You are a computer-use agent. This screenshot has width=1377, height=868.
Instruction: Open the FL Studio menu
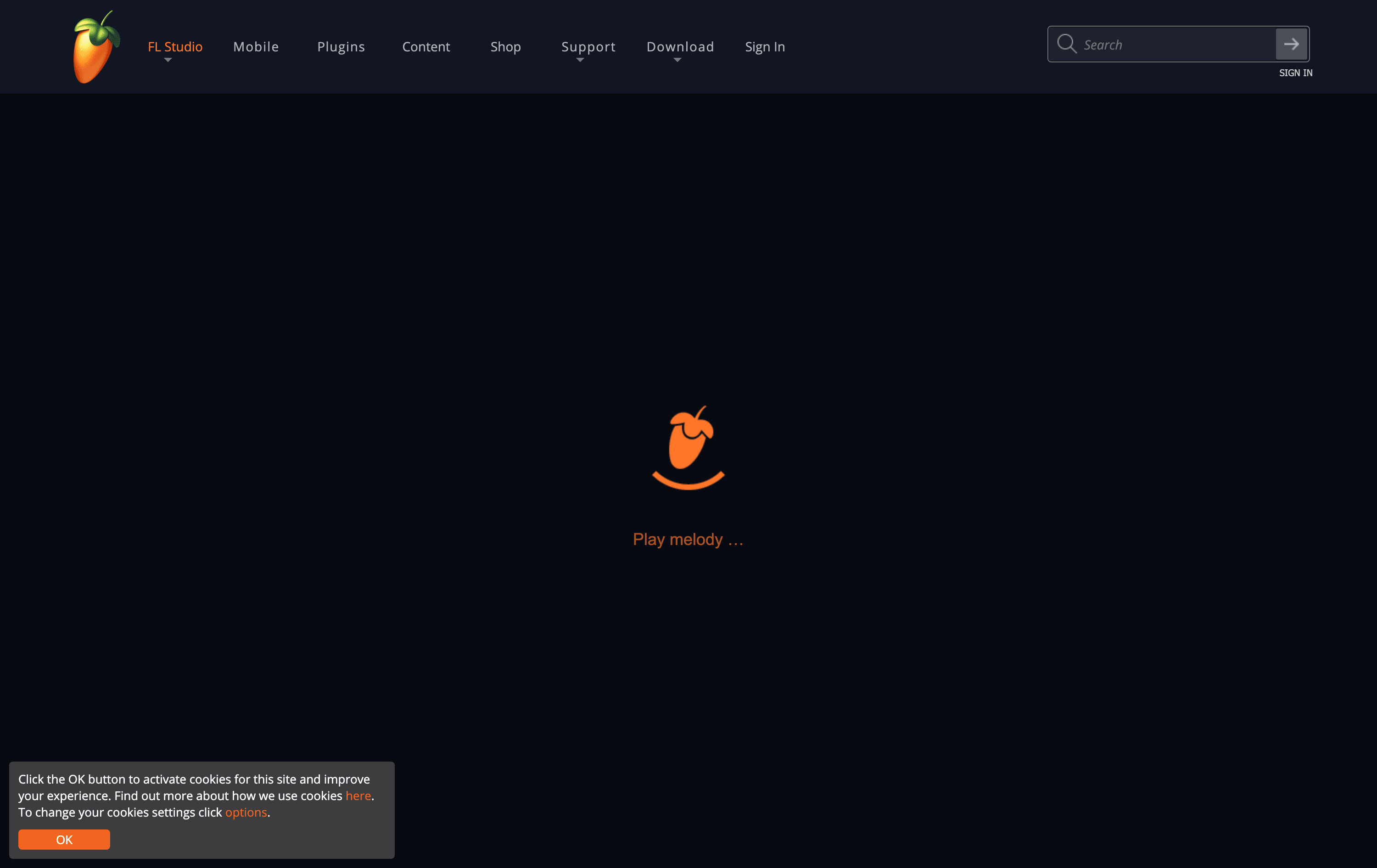coord(175,47)
